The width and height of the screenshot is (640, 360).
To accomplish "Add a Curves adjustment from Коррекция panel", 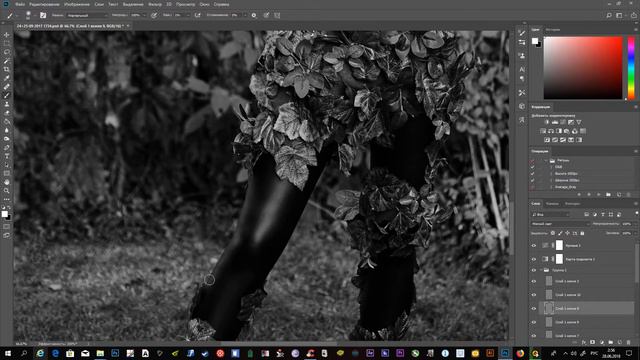I will (563, 122).
